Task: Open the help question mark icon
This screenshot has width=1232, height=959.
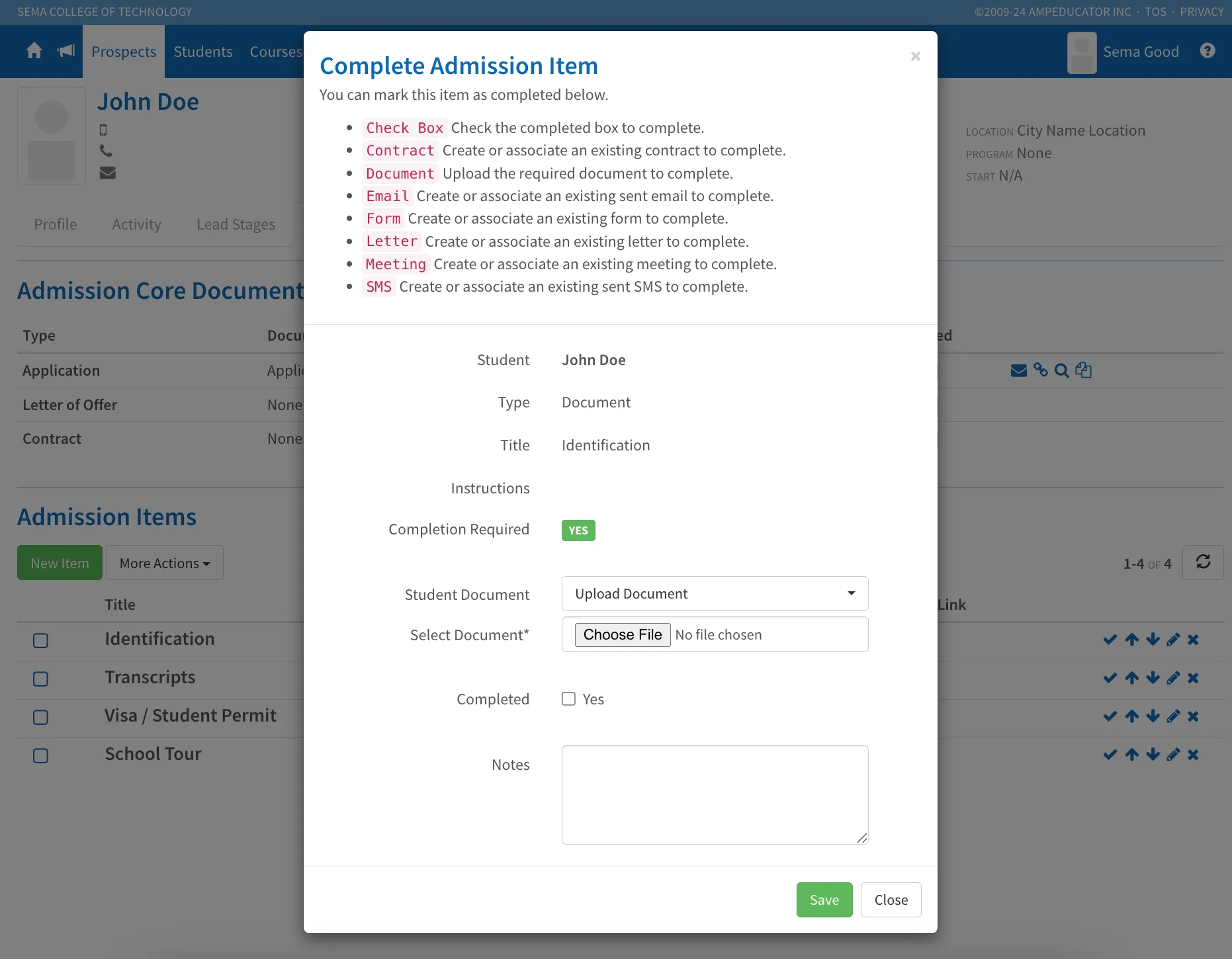Action: [x=1208, y=51]
